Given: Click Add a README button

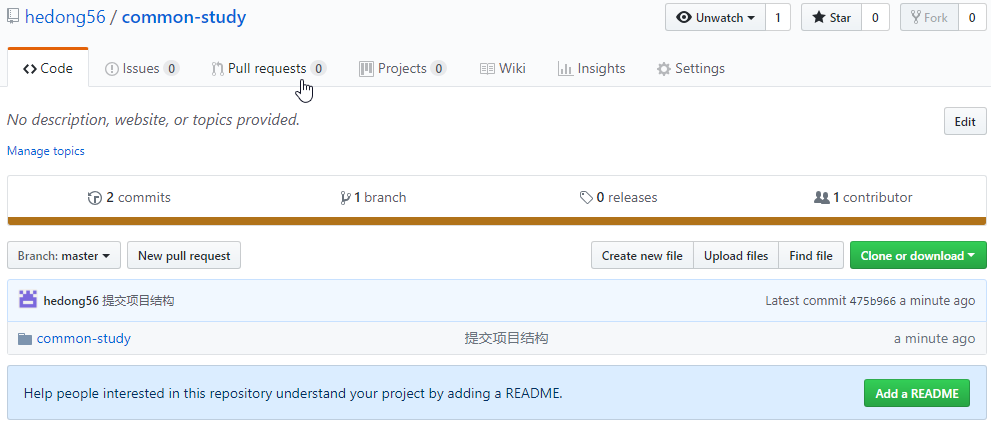Looking at the screenshot, I should click(x=916, y=393).
